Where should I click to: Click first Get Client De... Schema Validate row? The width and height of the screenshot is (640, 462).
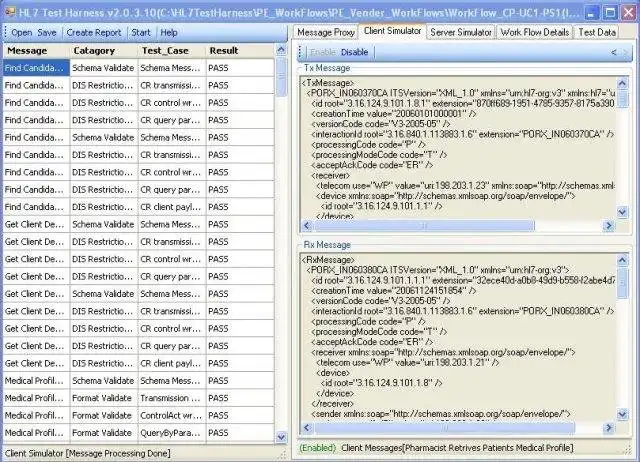pyautogui.click(x=139, y=224)
